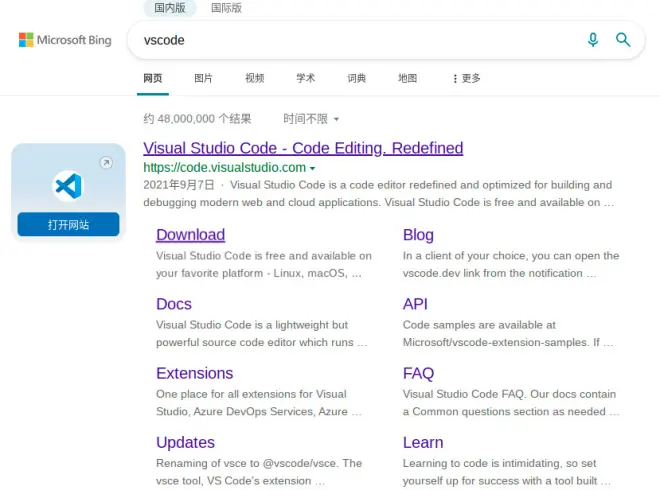
Task: Switch to 国际版 search
Action: coord(226,8)
